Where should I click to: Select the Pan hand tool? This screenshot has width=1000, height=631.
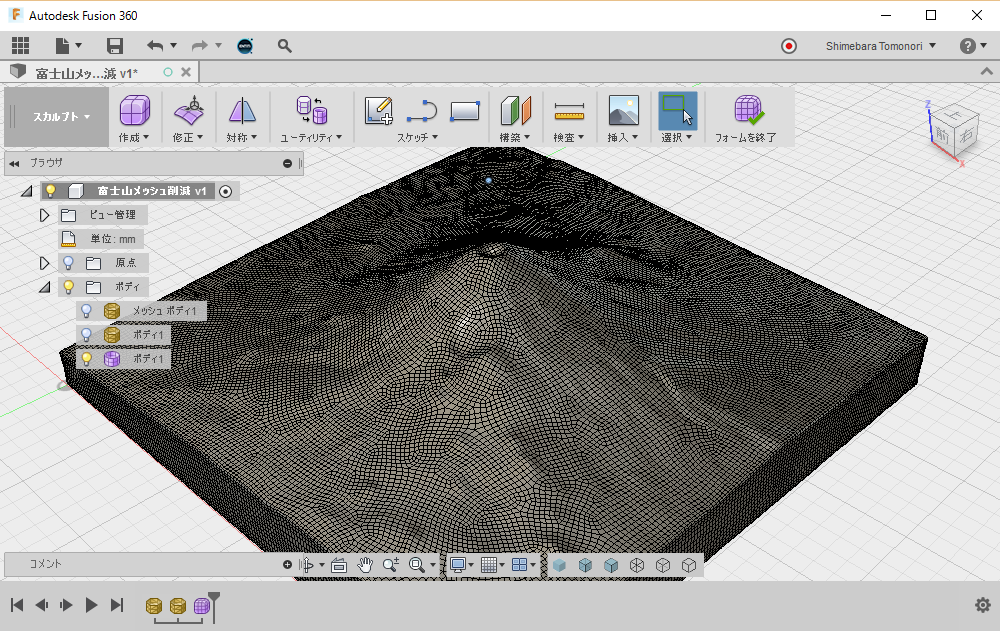365,565
